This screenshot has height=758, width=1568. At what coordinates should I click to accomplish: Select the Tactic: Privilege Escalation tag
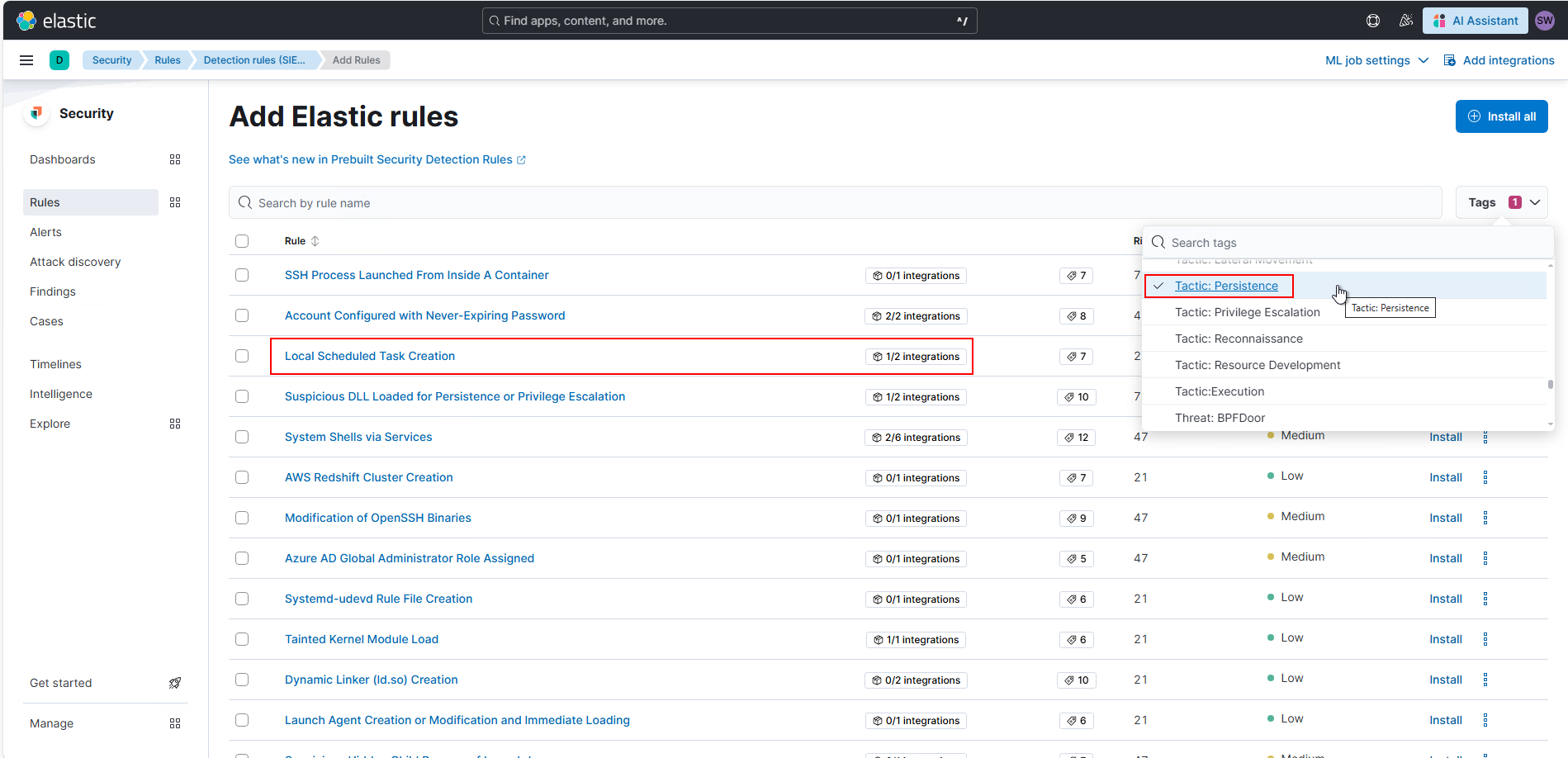[x=1344, y=312]
